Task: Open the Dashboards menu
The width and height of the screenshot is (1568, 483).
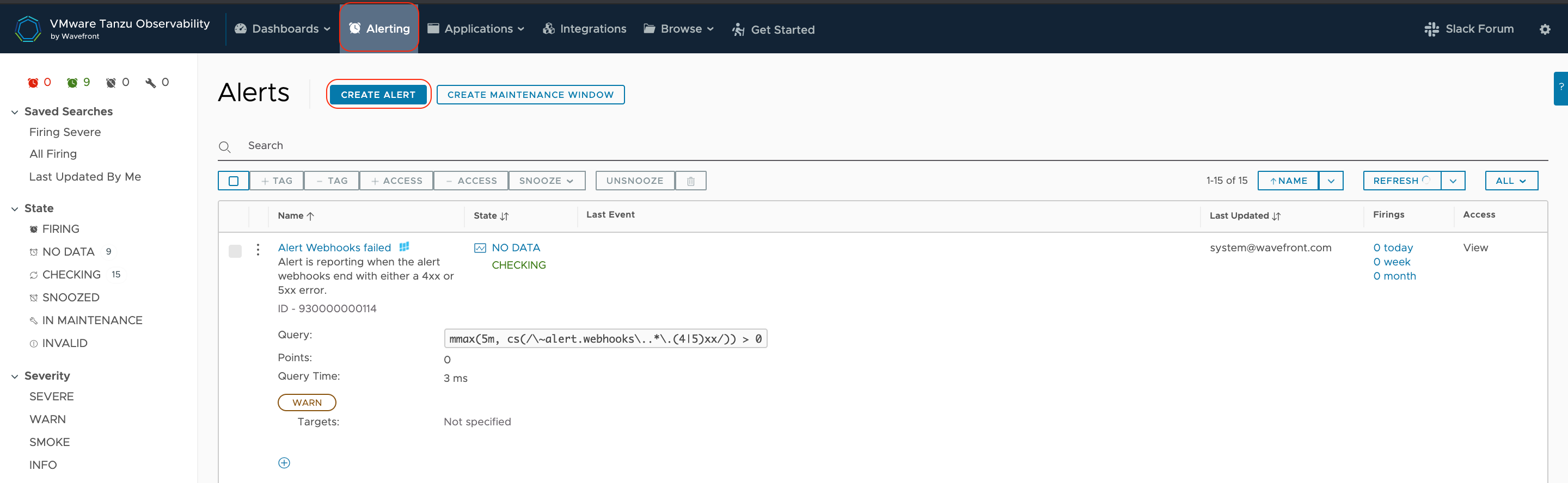Action: [283, 29]
